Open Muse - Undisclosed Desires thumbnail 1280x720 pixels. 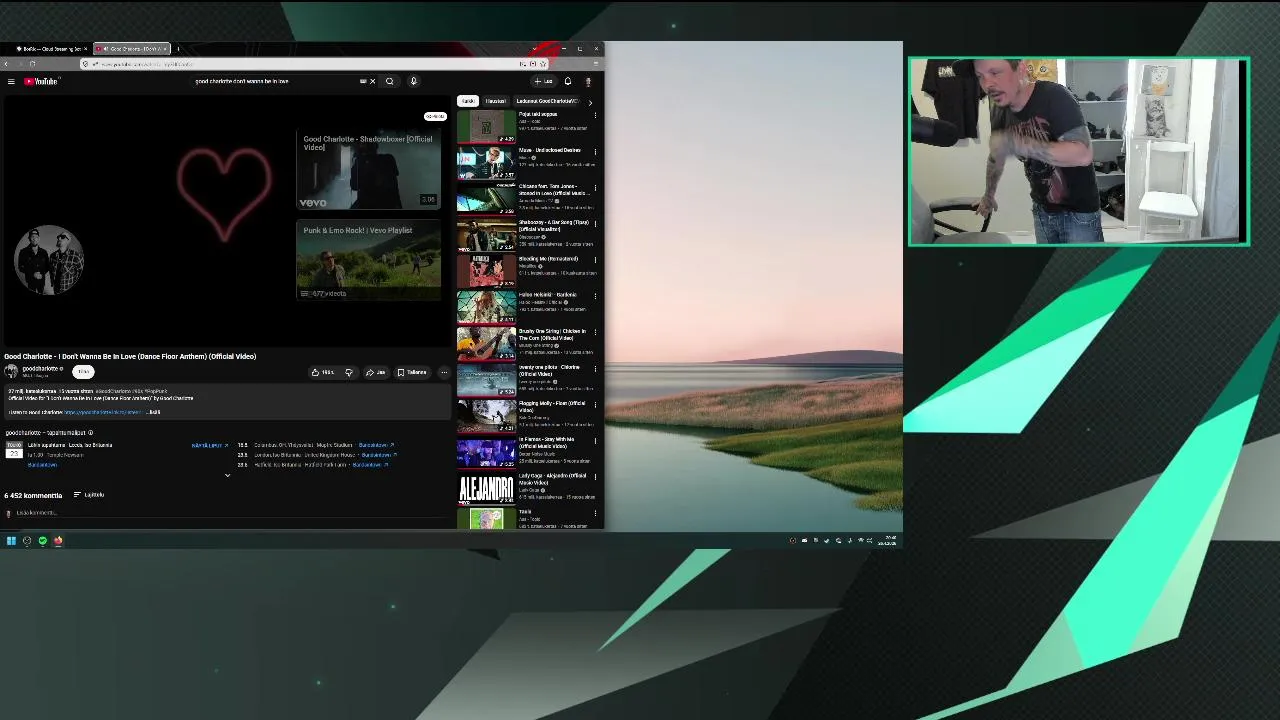tap(486, 163)
